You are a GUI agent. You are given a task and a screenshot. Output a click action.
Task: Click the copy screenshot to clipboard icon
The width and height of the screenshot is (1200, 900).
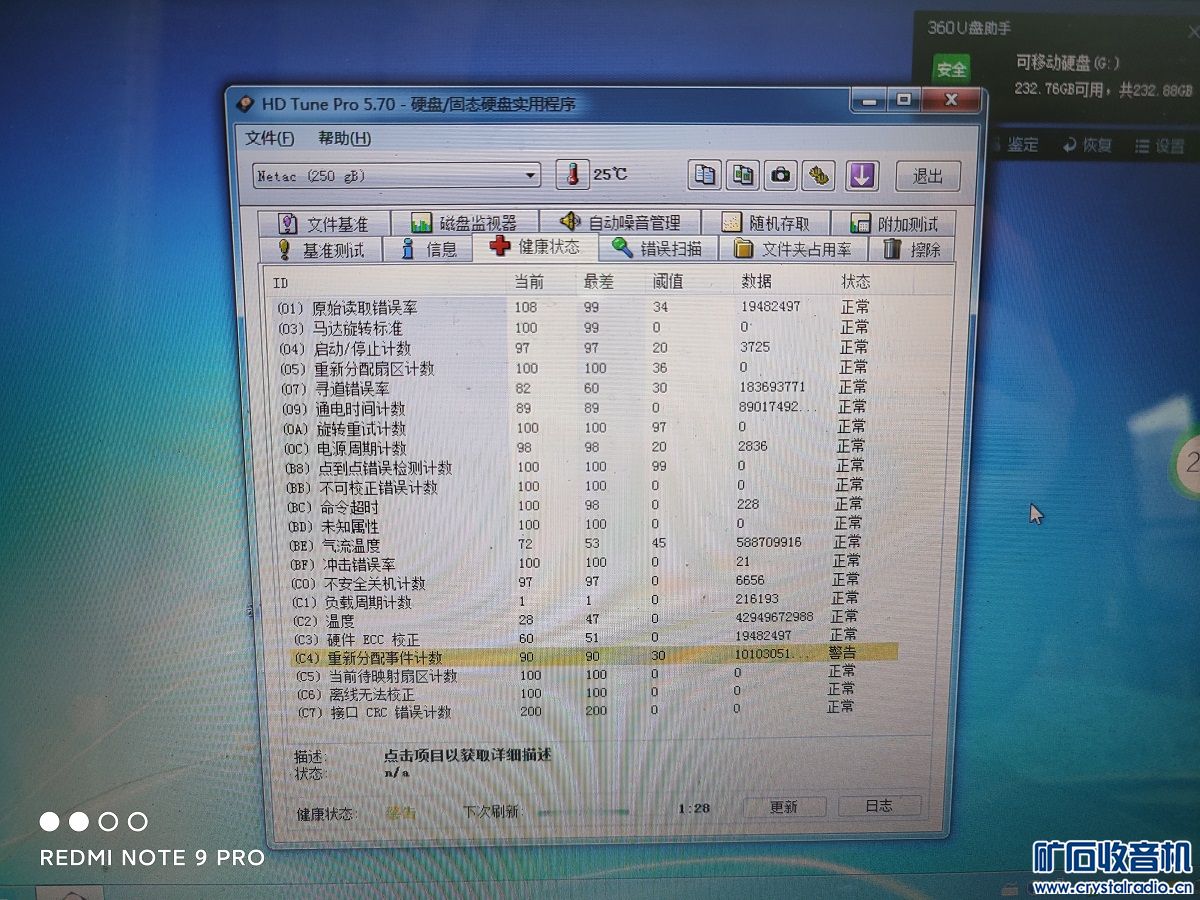[x=743, y=175]
